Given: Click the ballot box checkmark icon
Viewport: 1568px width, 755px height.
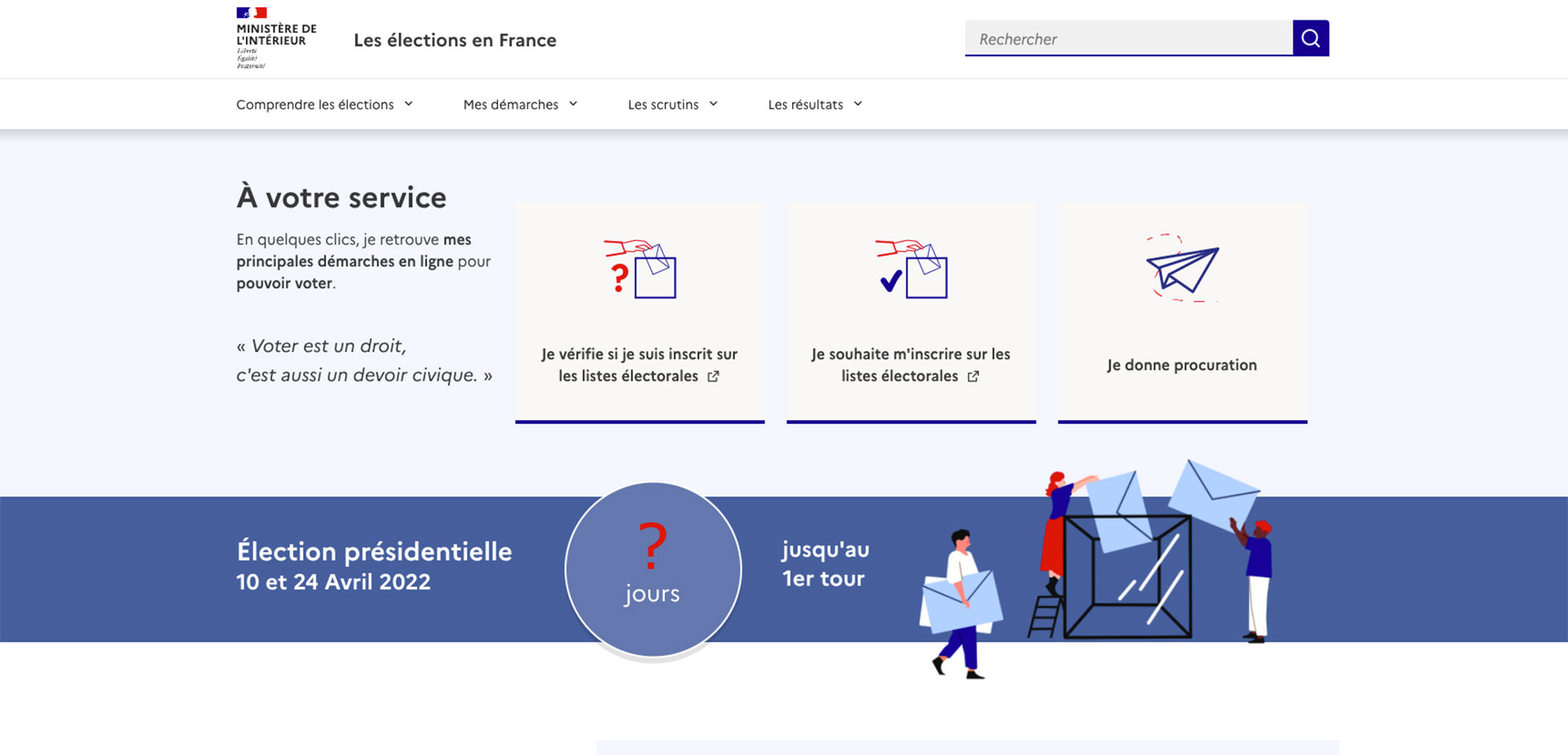Looking at the screenshot, I should click(911, 269).
